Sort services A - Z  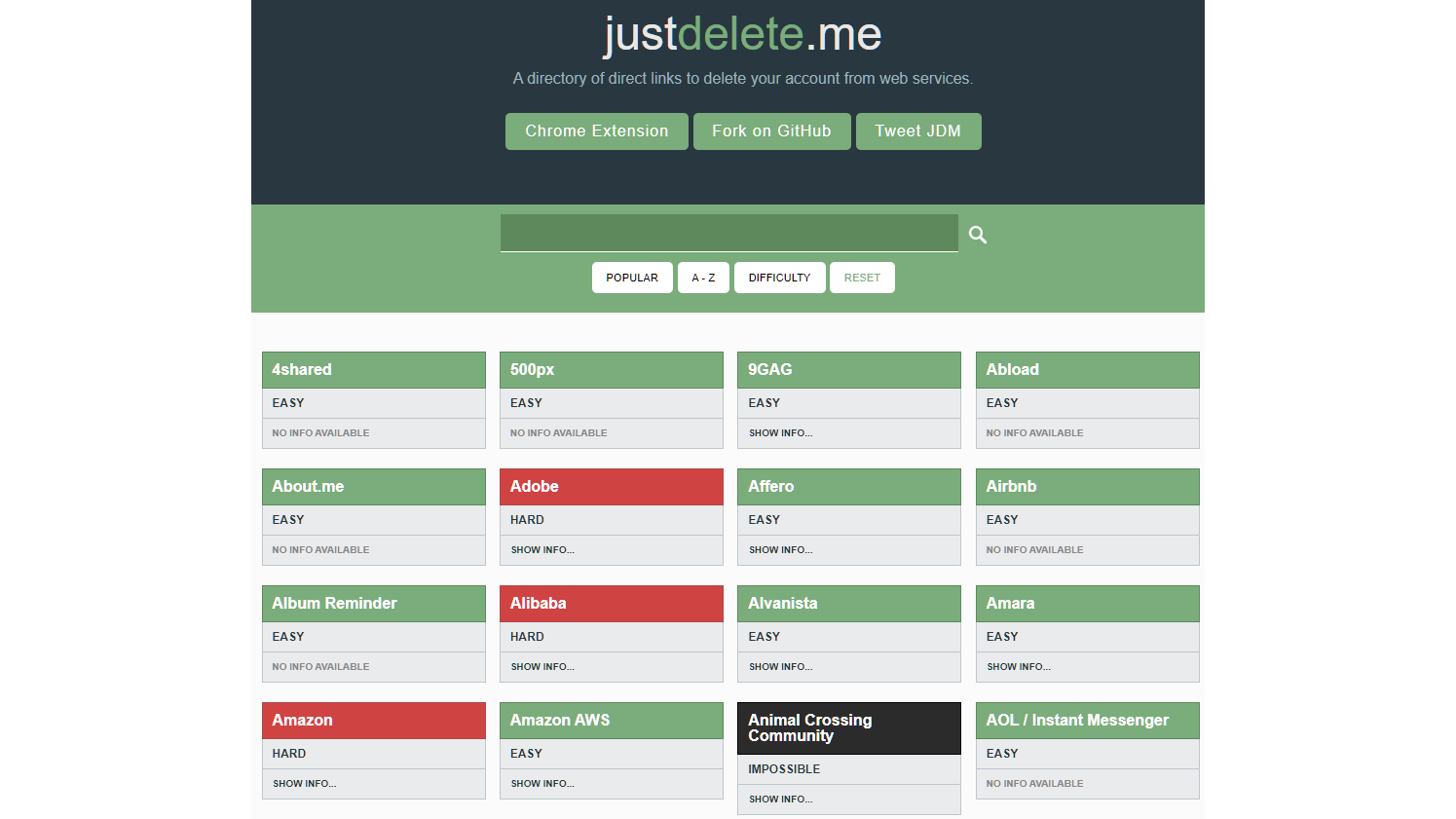click(x=703, y=278)
